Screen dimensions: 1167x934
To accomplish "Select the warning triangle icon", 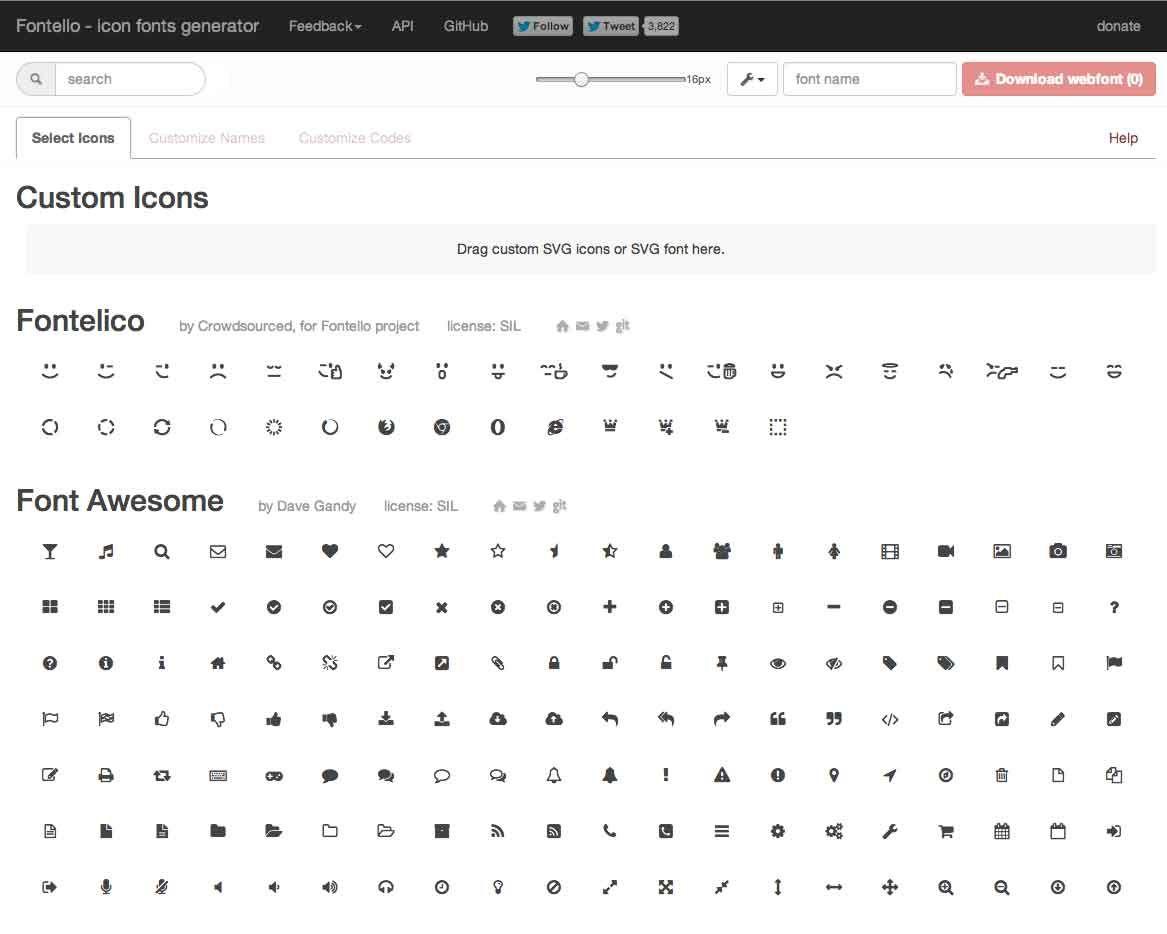I will click(x=722, y=775).
